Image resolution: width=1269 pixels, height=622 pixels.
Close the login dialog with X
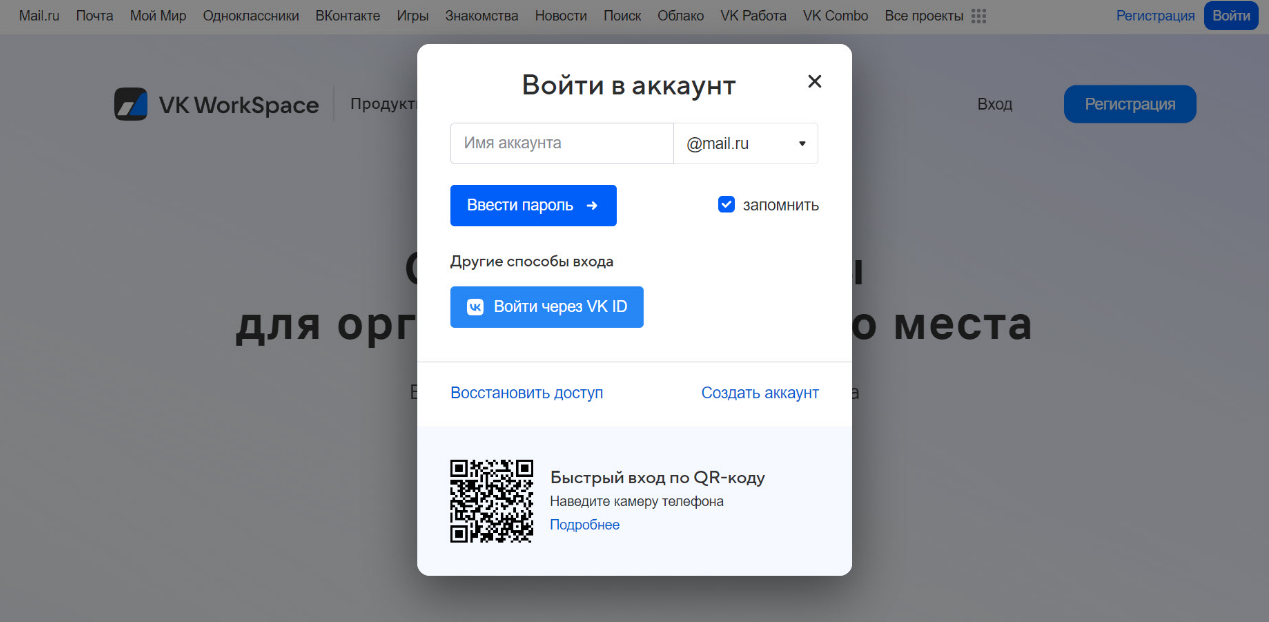point(814,82)
